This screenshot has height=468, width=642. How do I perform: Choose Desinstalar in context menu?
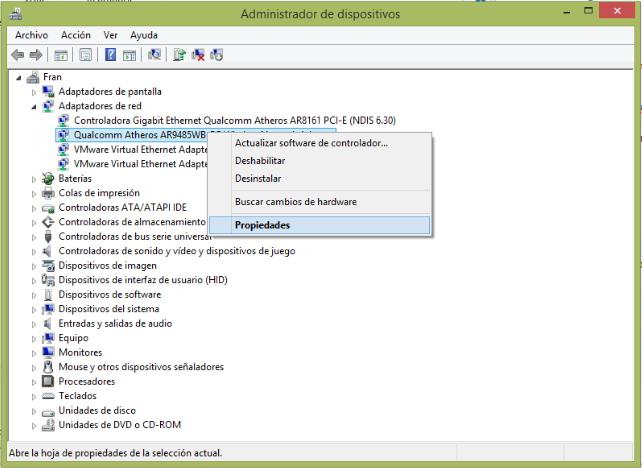click(x=320, y=179)
